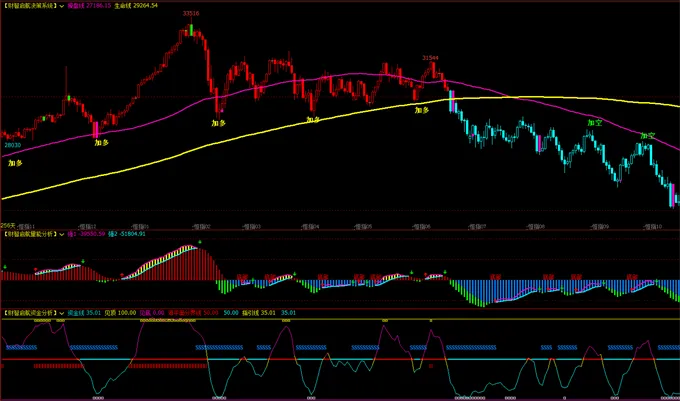Click the 见顶 100.00 readout
This screenshot has height=401, width=680.
[120, 313]
